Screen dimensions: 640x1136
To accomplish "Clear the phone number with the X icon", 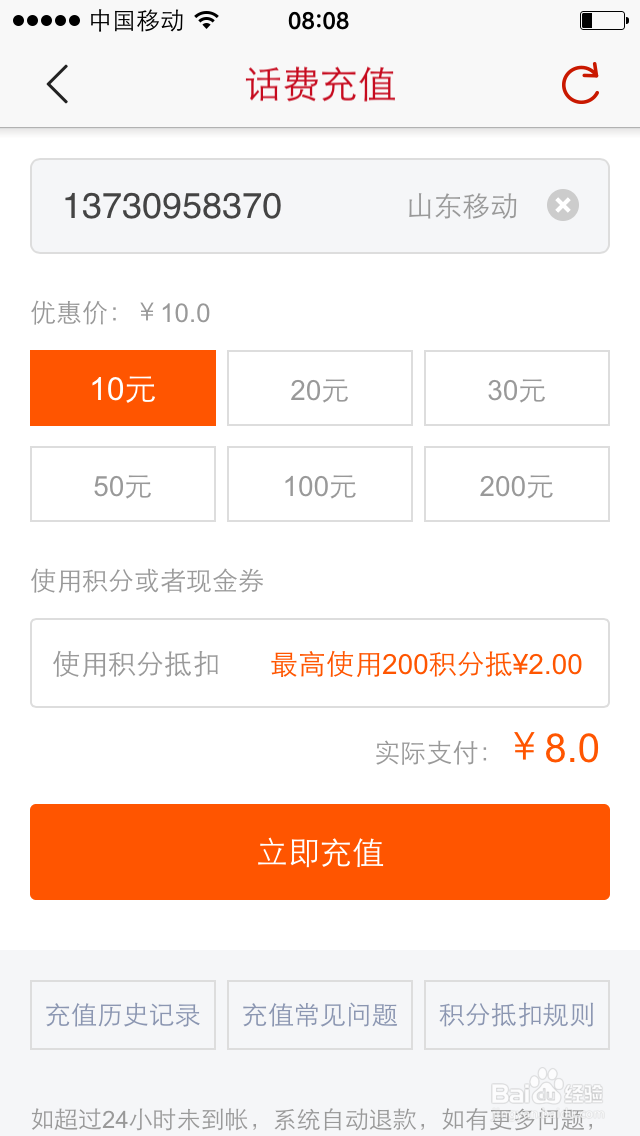I will point(563,206).
